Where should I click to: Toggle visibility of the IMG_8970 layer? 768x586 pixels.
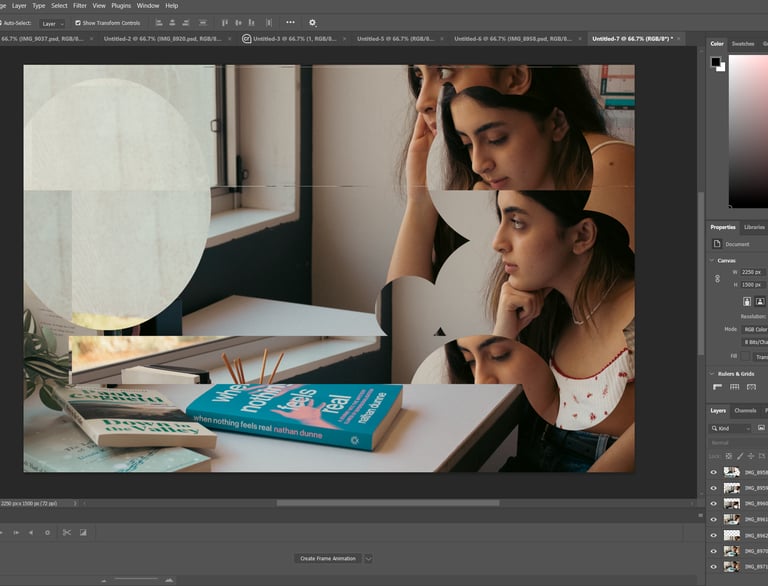(713, 551)
